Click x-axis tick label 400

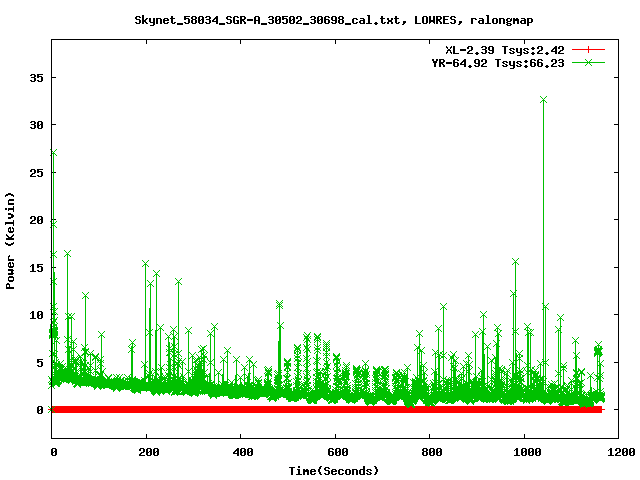coord(242,452)
